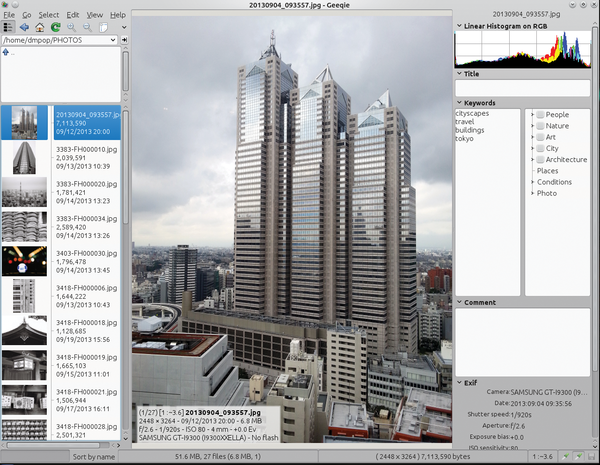600x465 pixels.
Task: Click the Zoom out magnifier icon
Action: (87, 28)
